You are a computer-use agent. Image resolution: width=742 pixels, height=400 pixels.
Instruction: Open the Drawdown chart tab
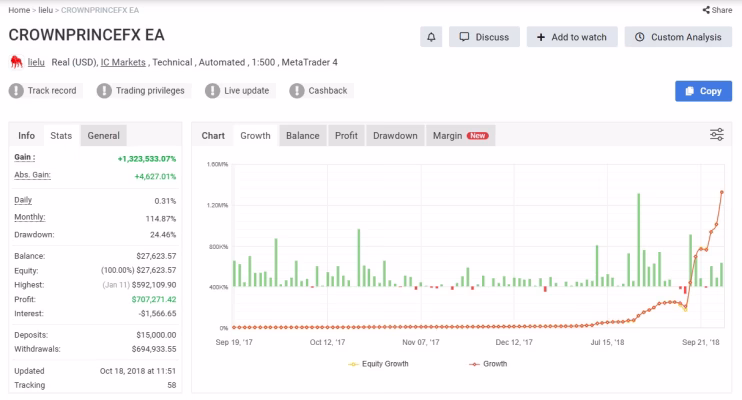395,135
